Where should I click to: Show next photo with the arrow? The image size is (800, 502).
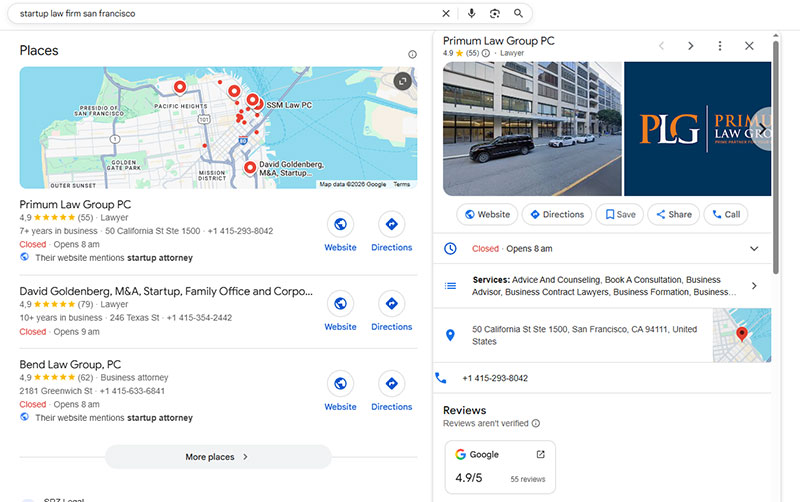click(762, 127)
